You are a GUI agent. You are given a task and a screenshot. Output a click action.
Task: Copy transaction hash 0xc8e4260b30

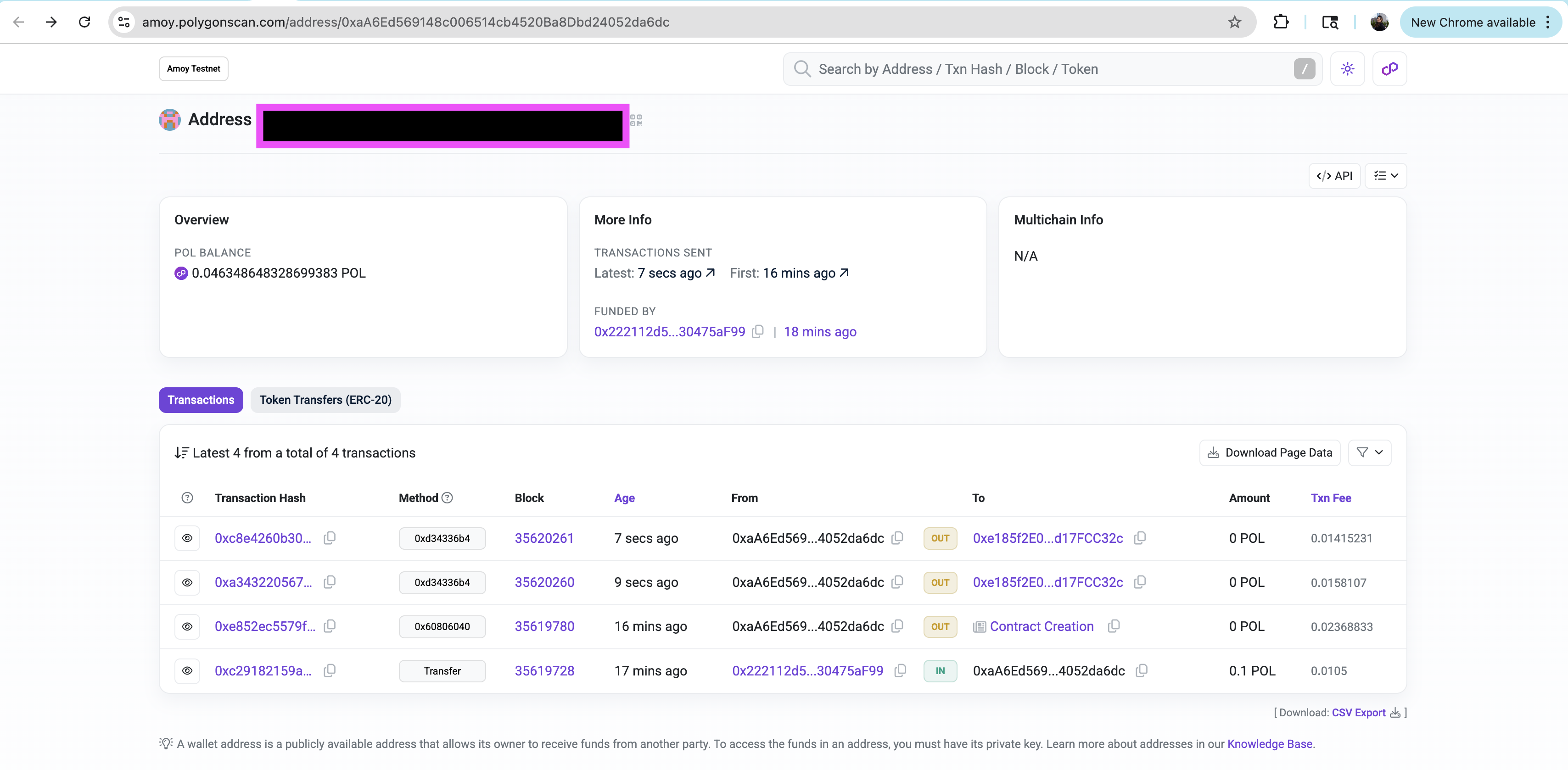point(329,538)
